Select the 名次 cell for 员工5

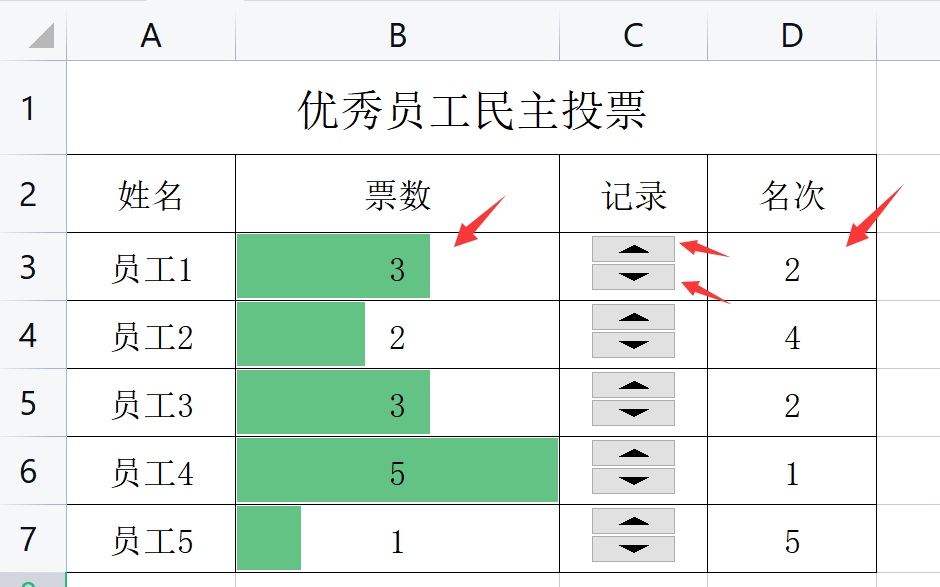[792, 539]
